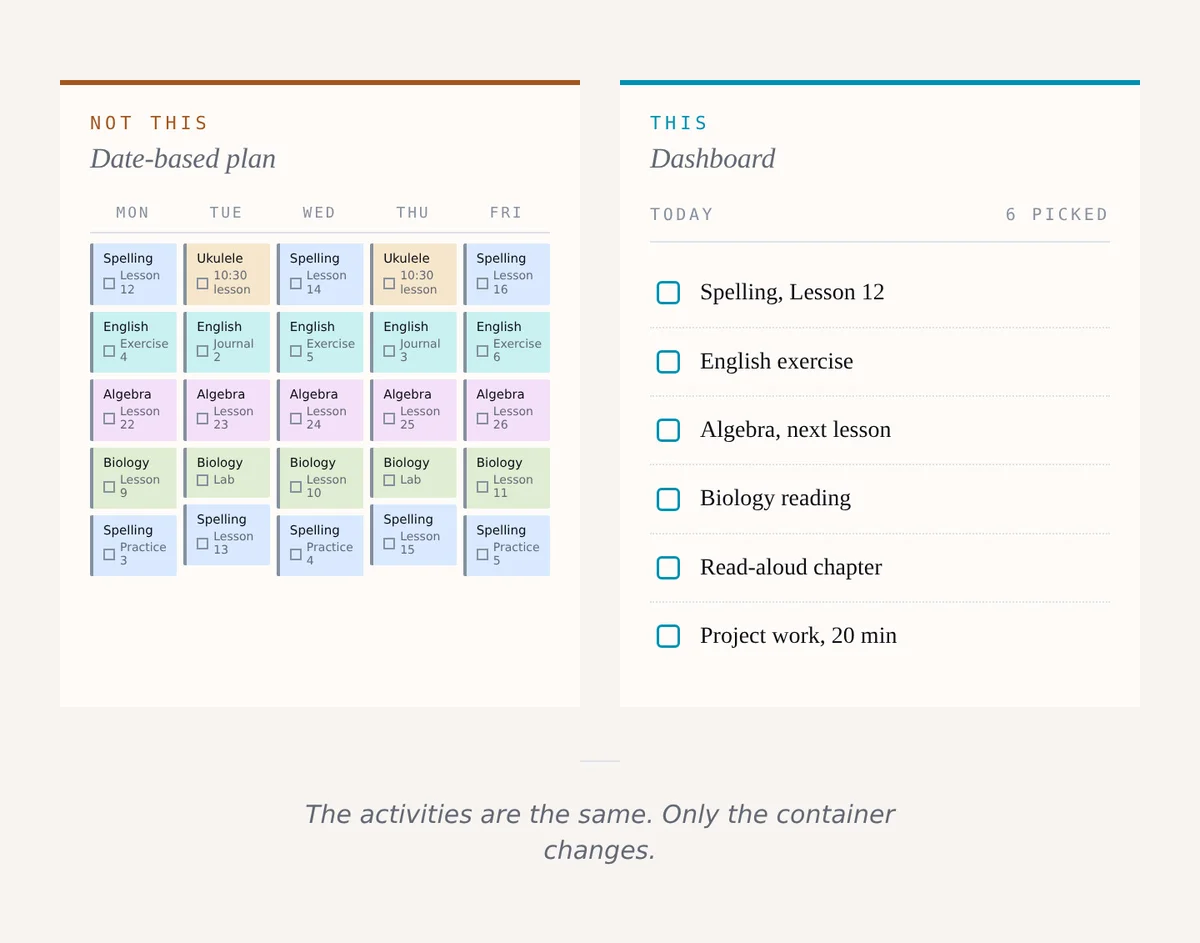The width and height of the screenshot is (1200, 943).
Task: Check the Algebra Lesson 26 box
Action: point(482,419)
